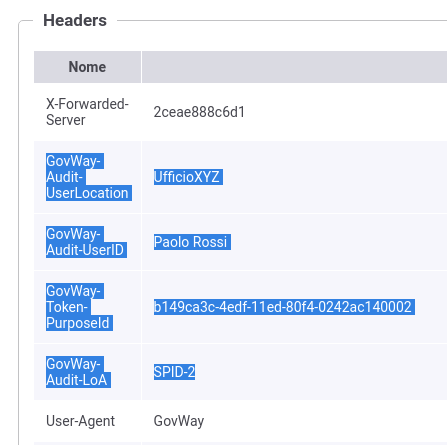Click the empty value column header

tap(294, 67)
